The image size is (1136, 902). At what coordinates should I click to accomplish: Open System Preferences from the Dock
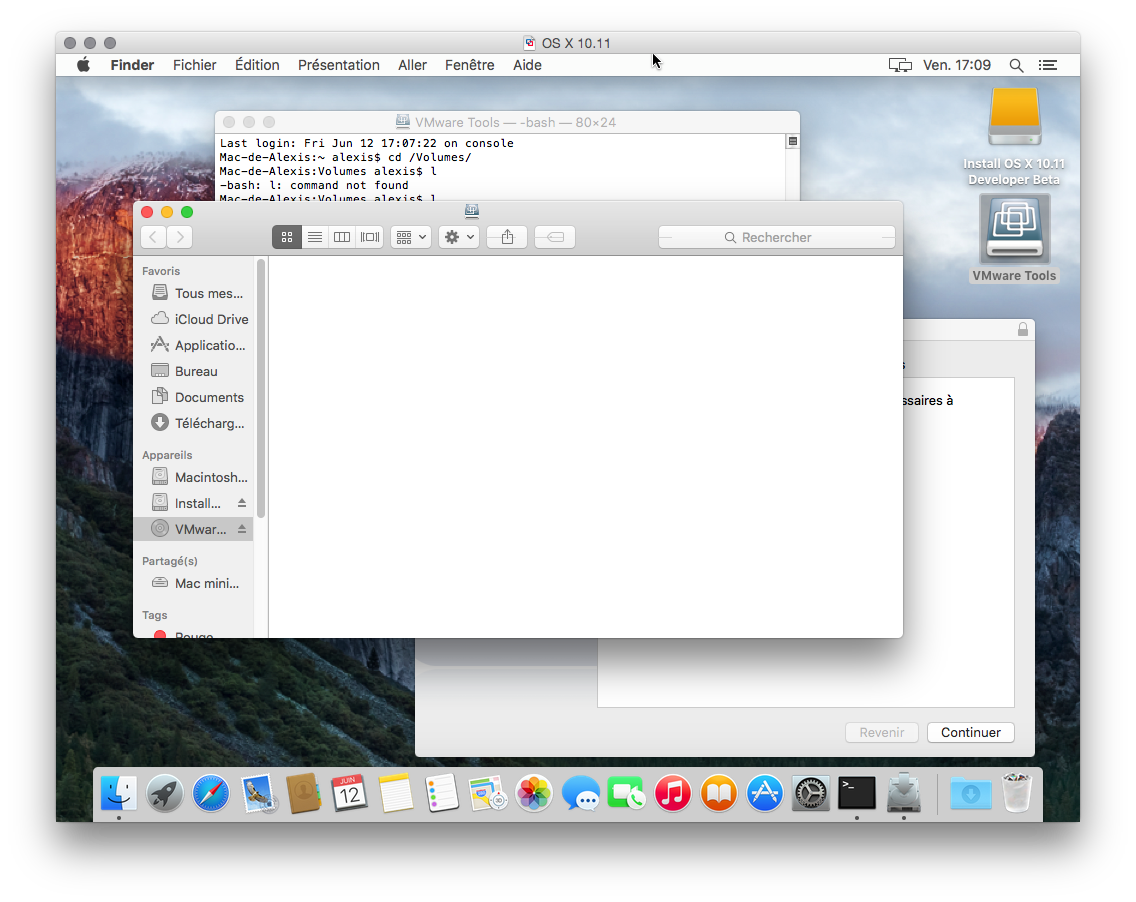point(811,793)
